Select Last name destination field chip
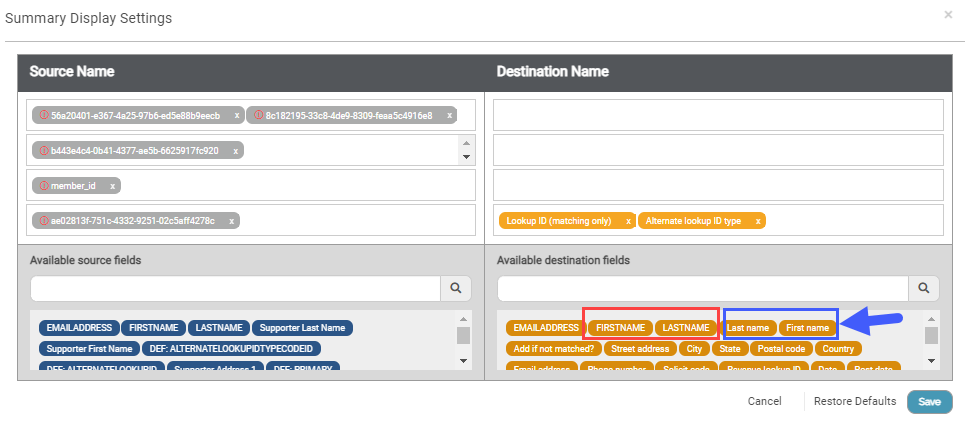This screenshot has width=974, height=426. point(748,327)
